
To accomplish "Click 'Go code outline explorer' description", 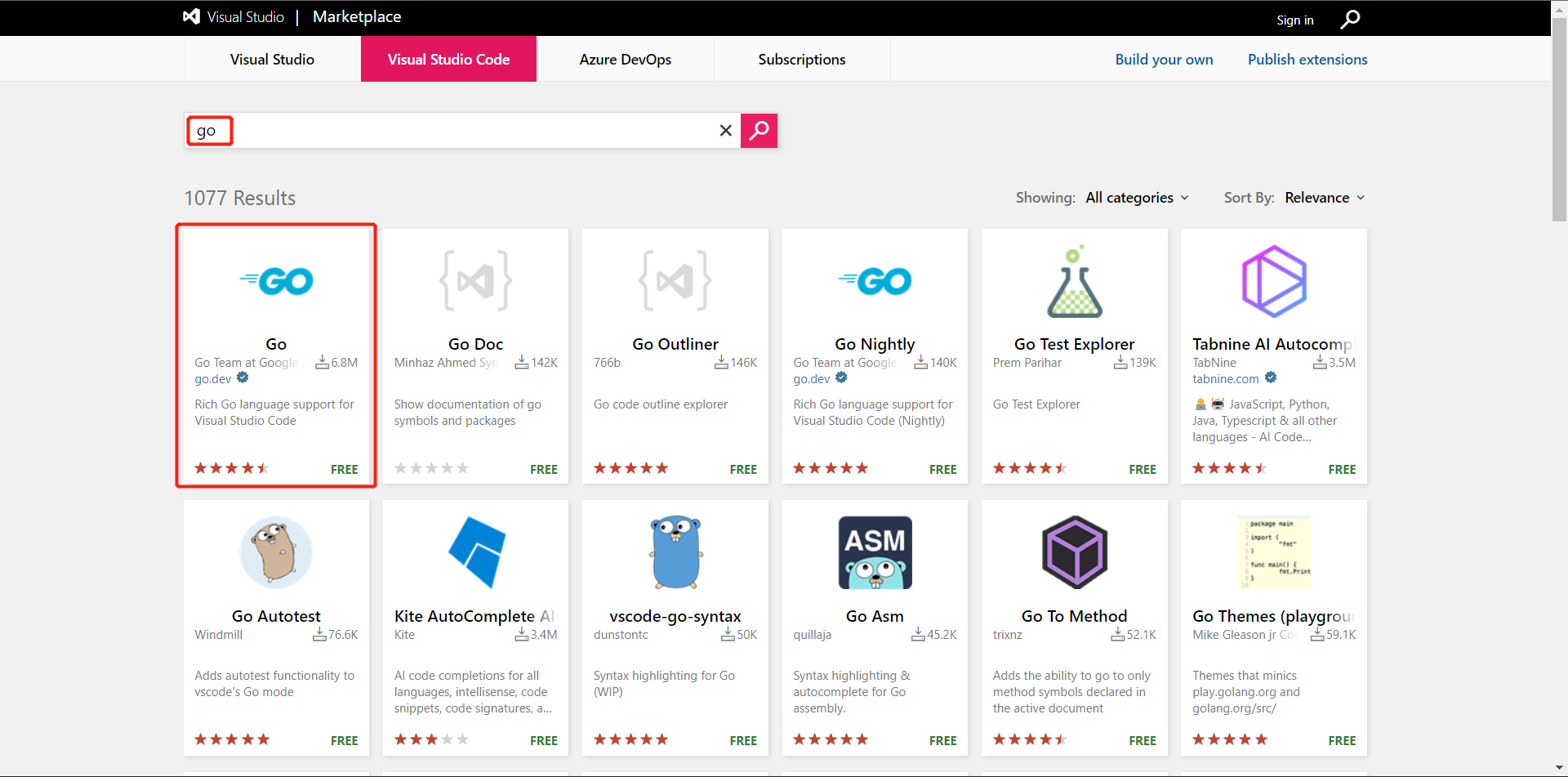I will [661, 404].
